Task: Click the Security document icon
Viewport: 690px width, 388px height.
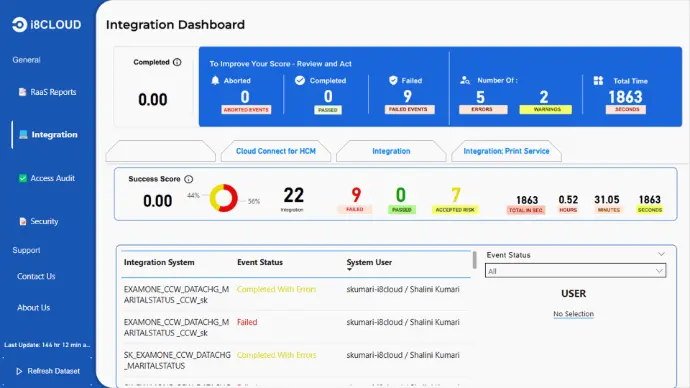Action: pos(23,221)
